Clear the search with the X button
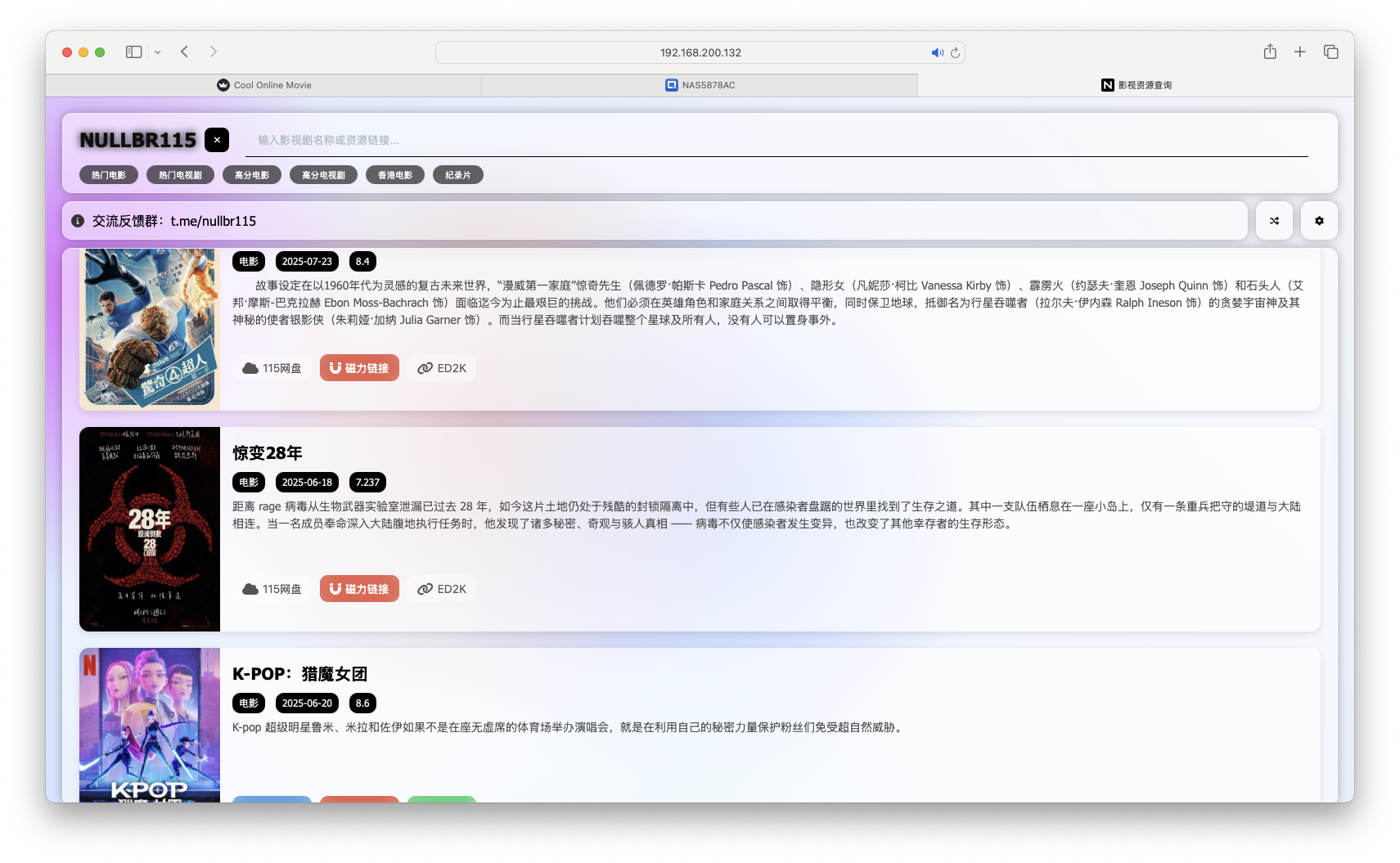The image size is (1400, 863). [217, 139]
